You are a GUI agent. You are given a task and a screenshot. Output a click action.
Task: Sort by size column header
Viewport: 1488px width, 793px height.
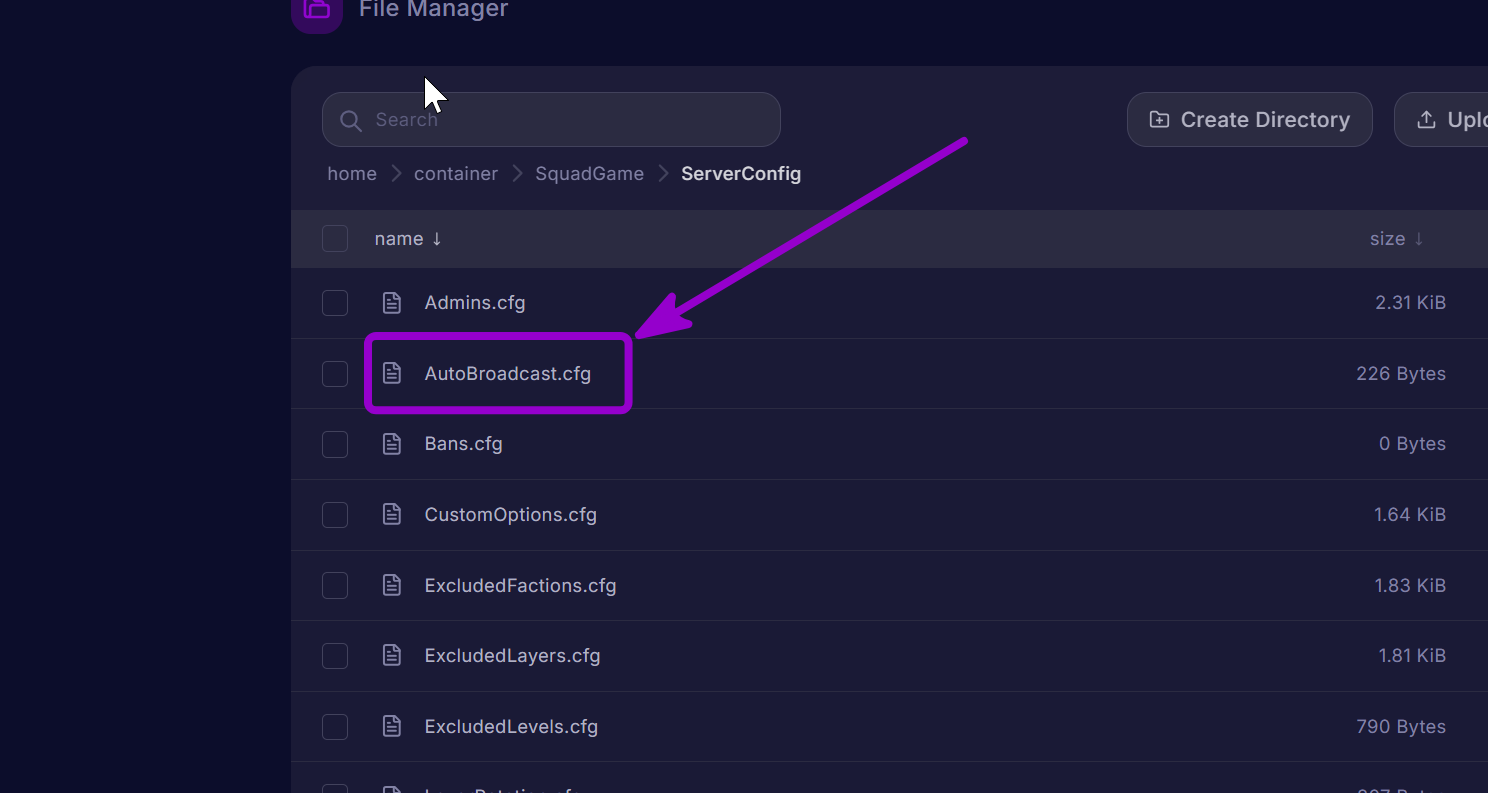[1397, 239]
